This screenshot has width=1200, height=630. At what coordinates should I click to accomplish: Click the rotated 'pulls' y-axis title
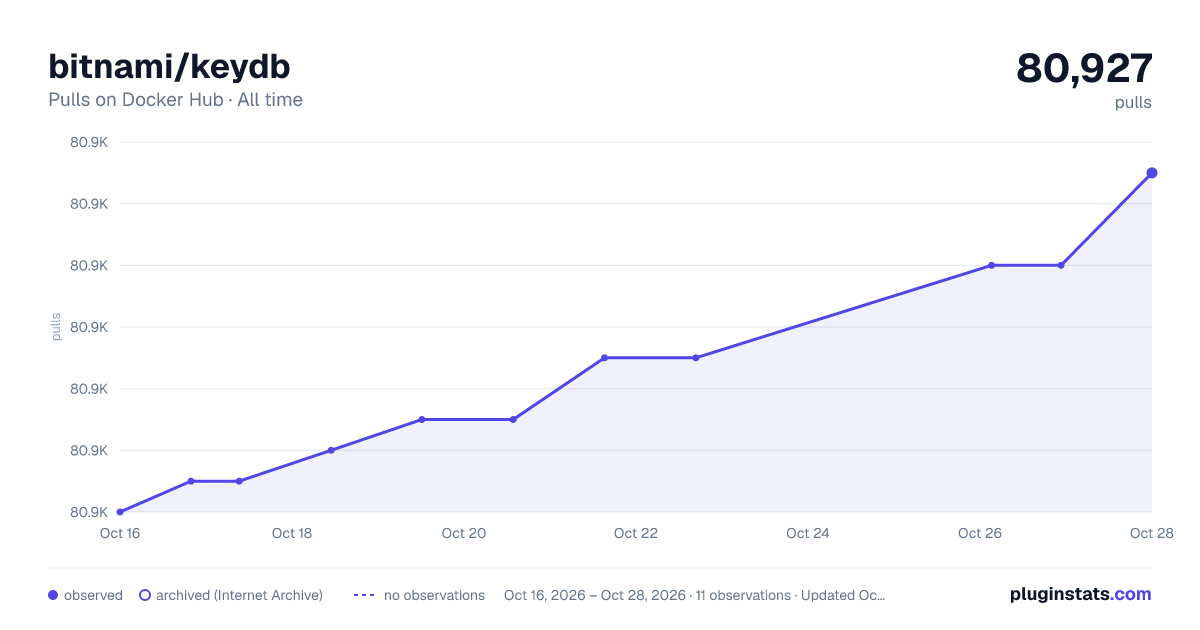click(56, 327)
